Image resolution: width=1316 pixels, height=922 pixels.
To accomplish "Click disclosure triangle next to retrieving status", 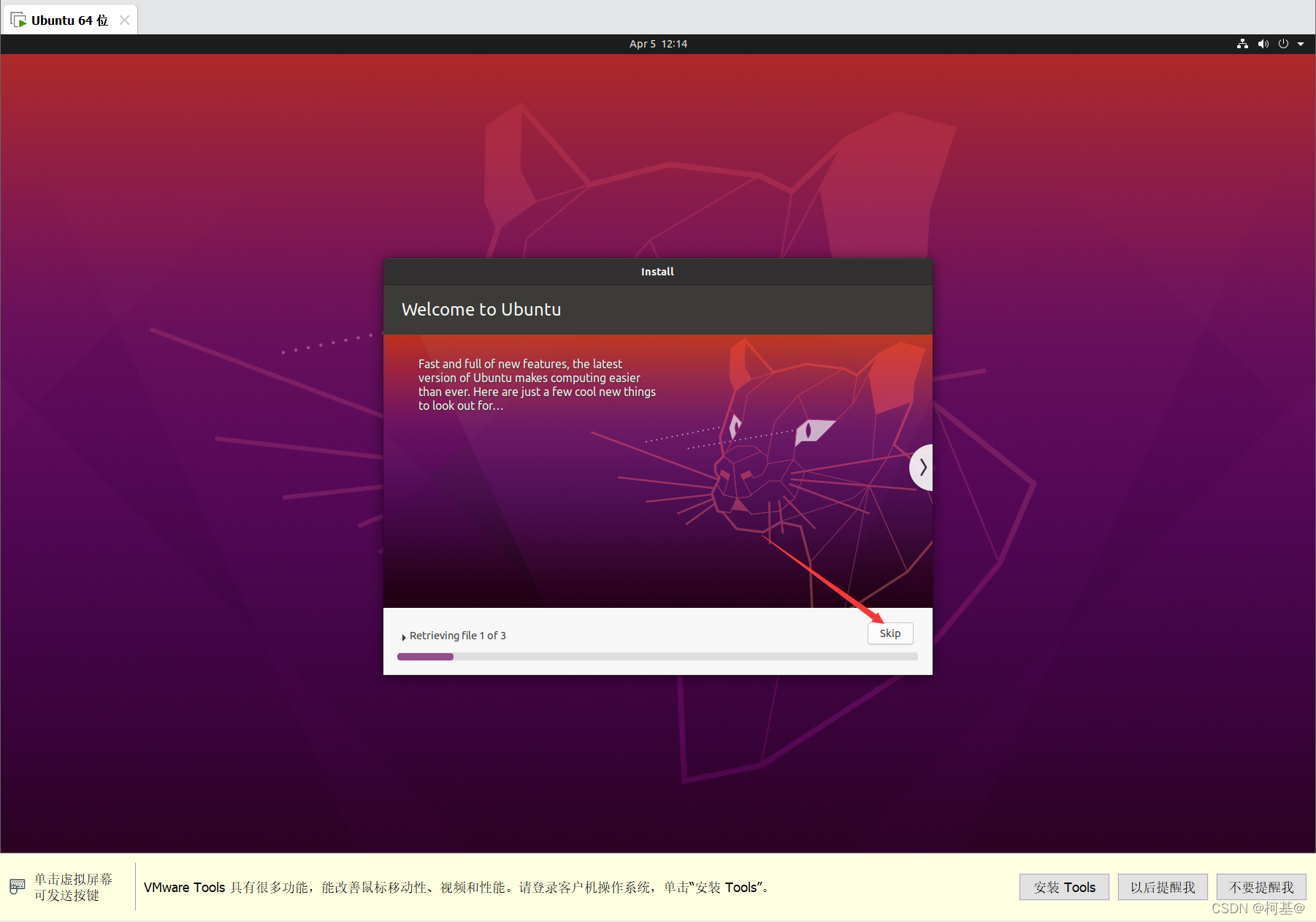I will coord(403,636).
